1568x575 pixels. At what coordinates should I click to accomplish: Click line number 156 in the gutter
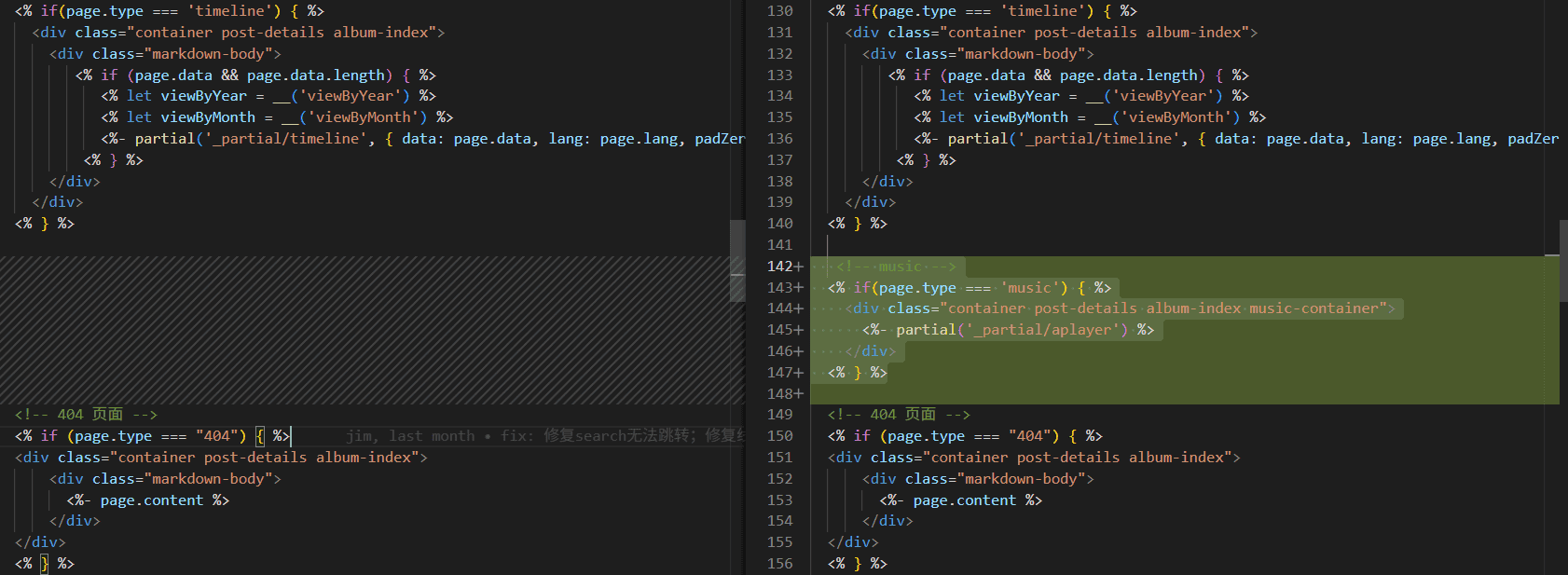coord(779,564)
